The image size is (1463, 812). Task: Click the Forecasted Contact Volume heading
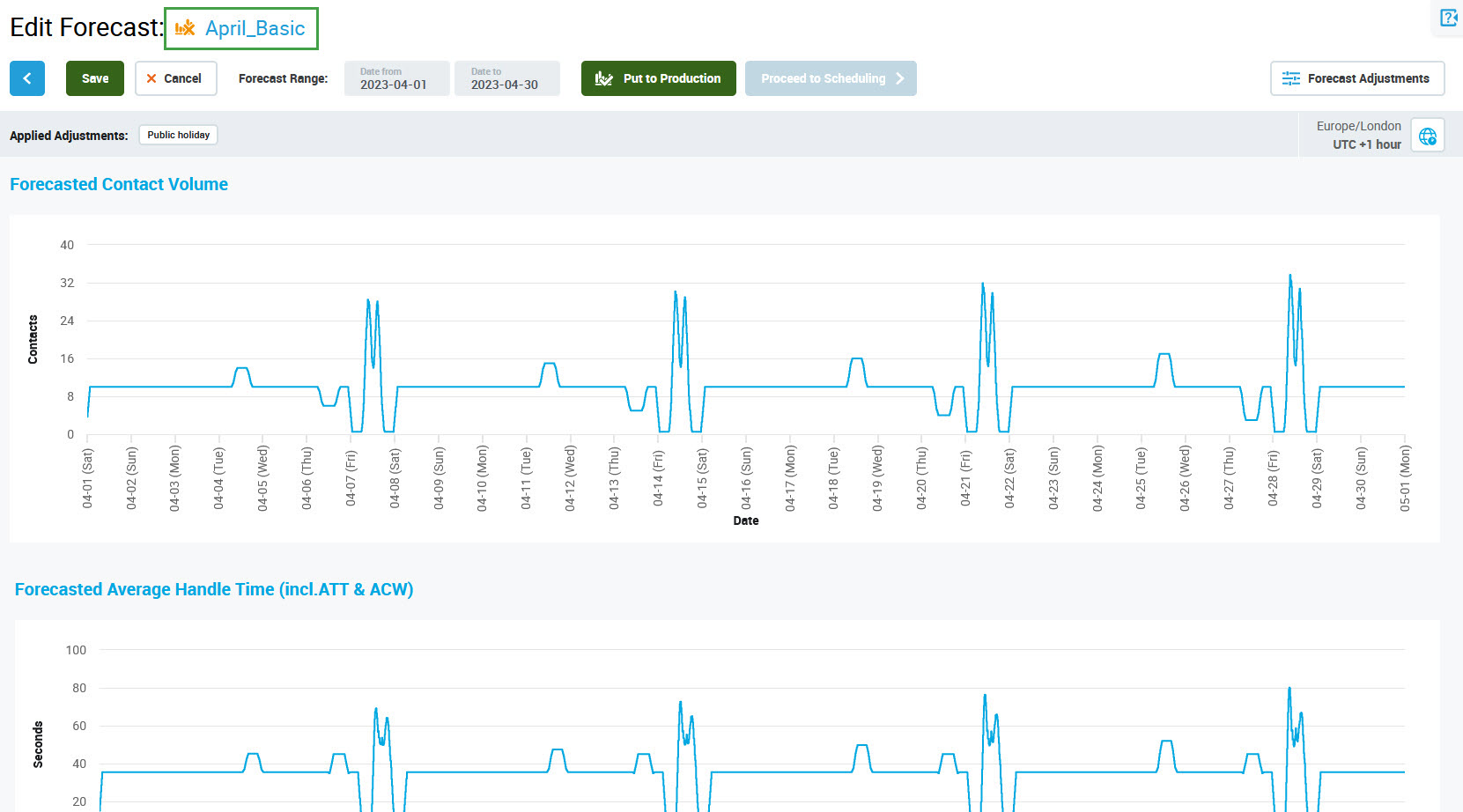(x=119, y=184)
